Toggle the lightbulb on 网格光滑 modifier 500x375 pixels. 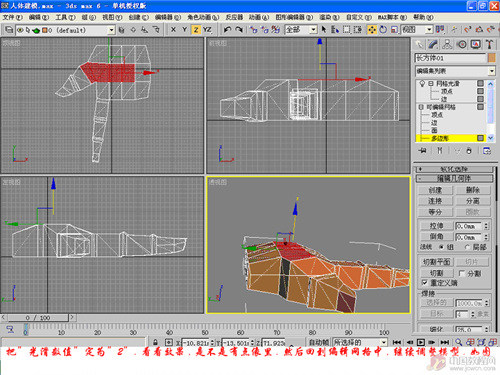coord(422,83)
